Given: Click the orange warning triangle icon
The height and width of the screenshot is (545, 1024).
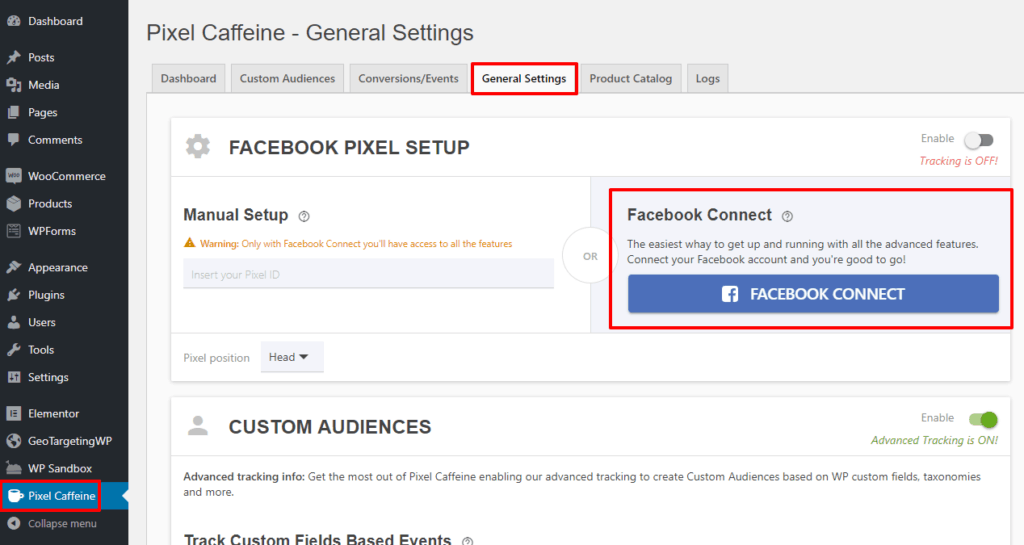Looking at the screenshot, I should (189, 243).
